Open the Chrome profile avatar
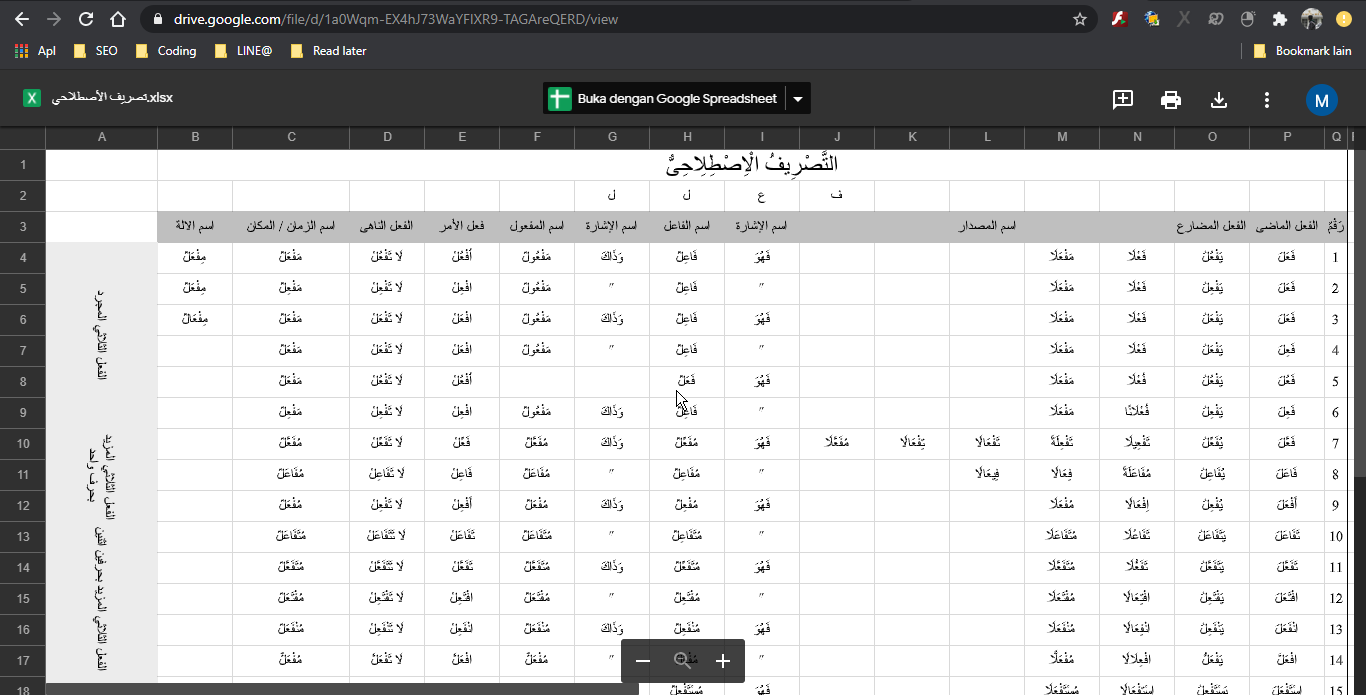Viewport: 1366px width, 695px height. pos(1312,19)
